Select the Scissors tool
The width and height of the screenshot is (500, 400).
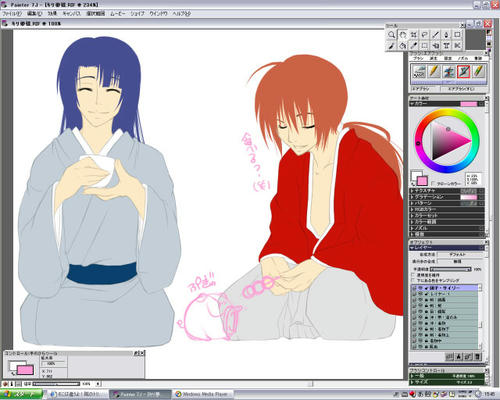(x=457, y=45)
